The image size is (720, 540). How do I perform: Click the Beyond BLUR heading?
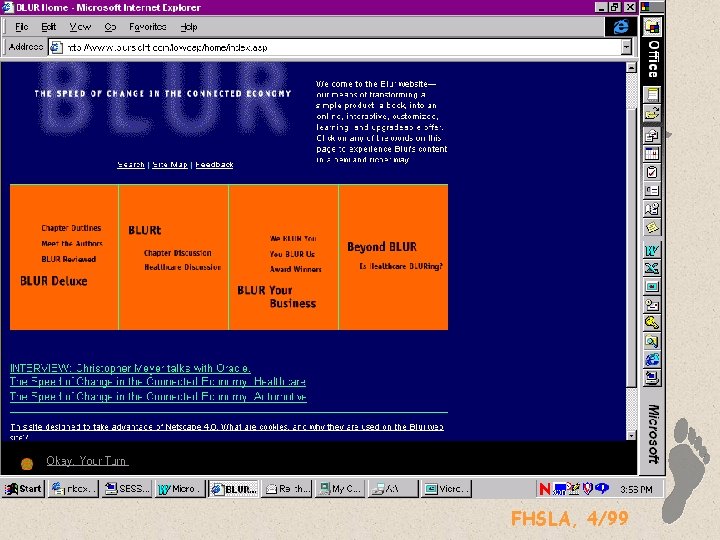click(382, 247)
